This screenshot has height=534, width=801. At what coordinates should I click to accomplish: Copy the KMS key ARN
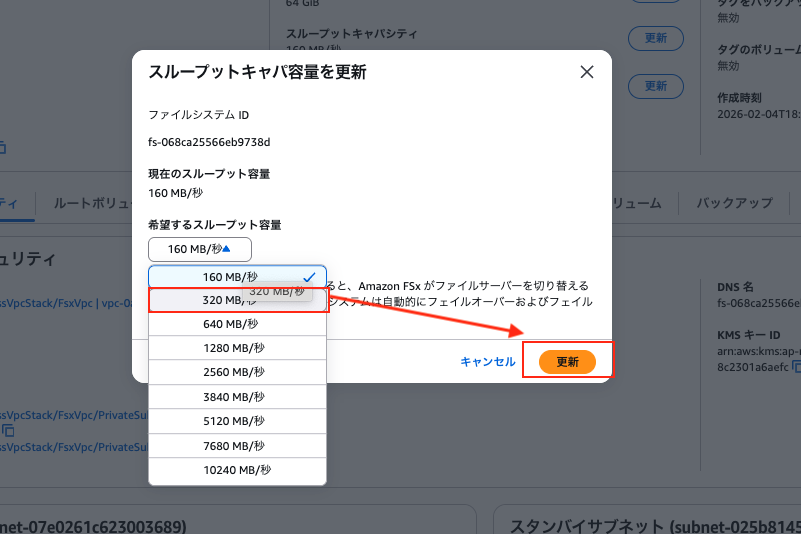click(x=796, y=367)
